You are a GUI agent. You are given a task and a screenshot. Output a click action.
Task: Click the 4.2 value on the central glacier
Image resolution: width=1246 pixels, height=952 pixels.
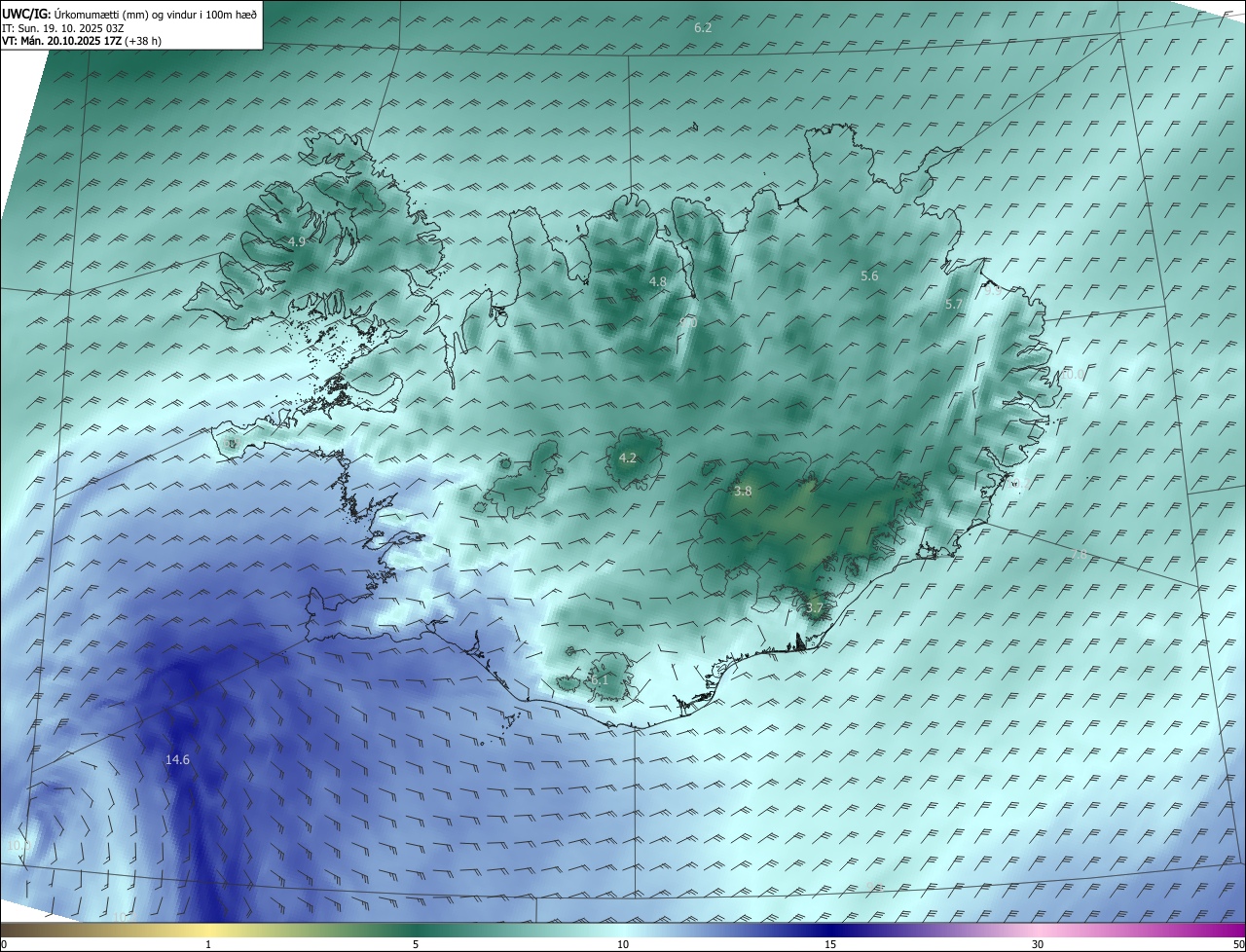tap(628, 458)
